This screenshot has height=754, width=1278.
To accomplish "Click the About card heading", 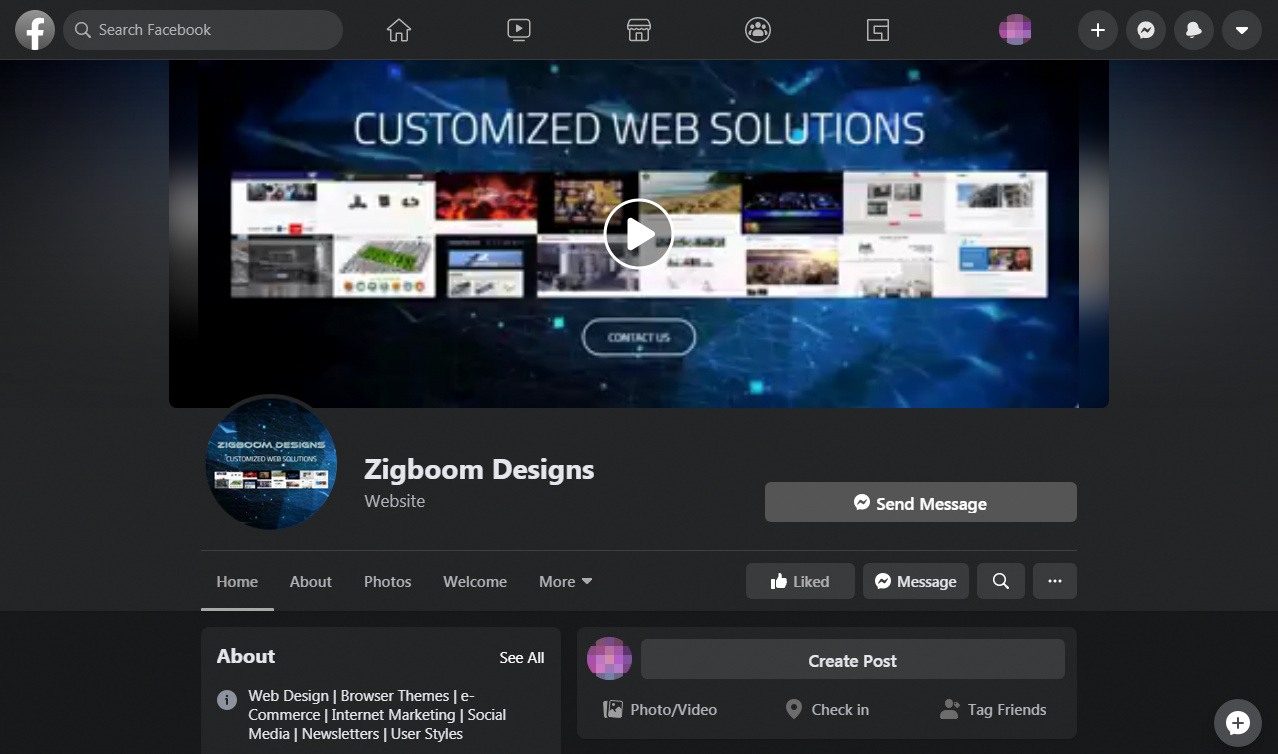I will 246,656.
